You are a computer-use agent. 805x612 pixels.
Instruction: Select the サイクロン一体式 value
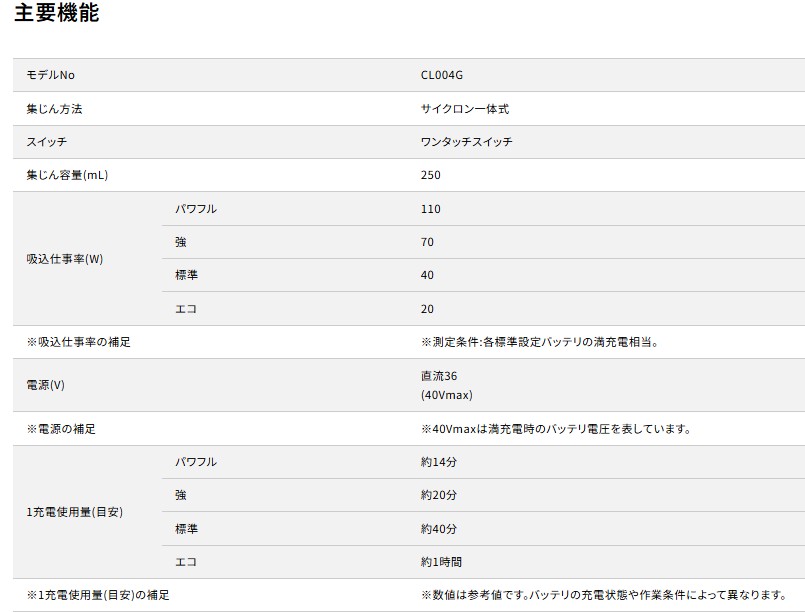[x=465, y=109]
